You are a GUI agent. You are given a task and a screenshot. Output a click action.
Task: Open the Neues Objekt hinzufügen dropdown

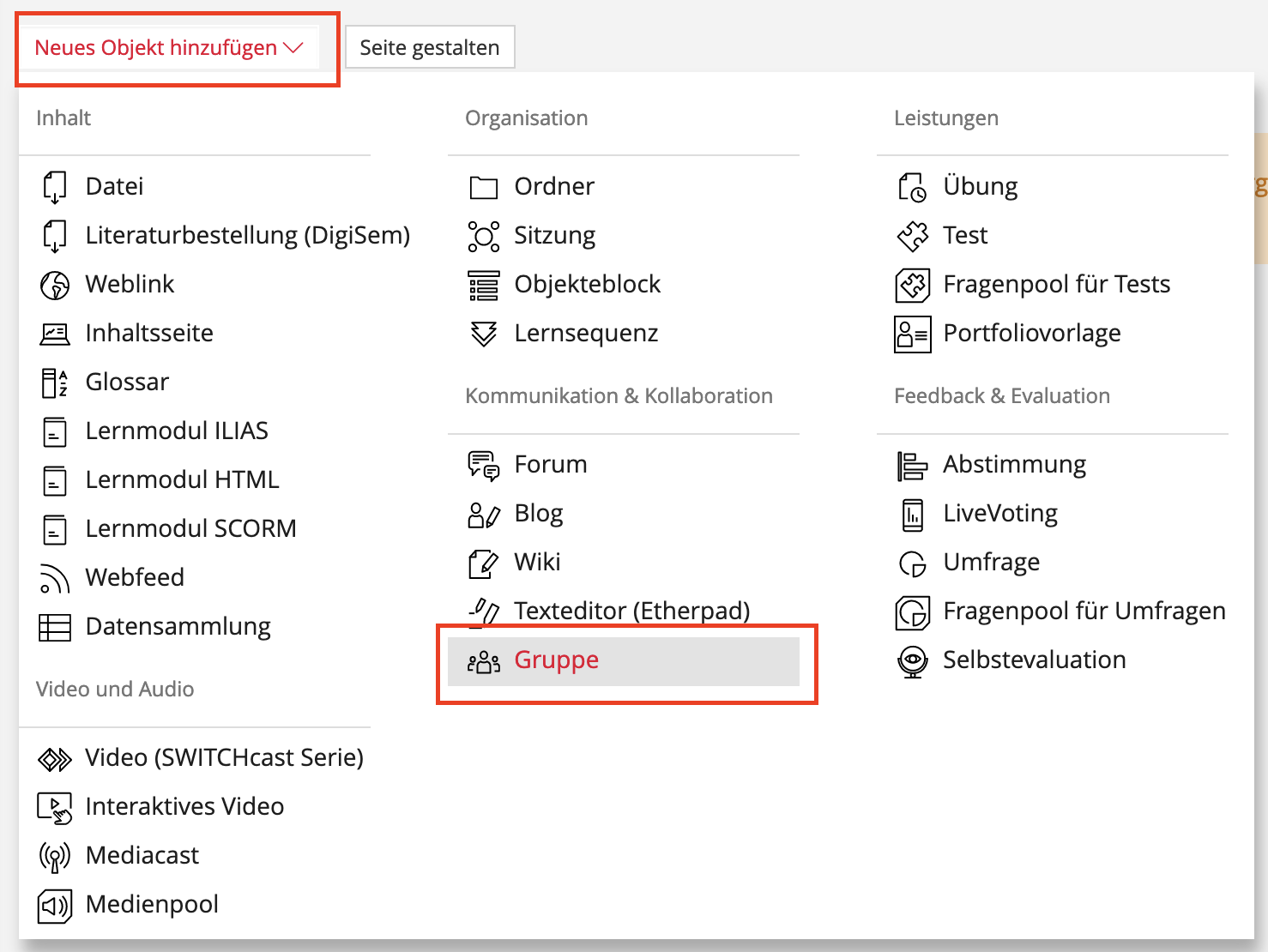pos(155,48)
